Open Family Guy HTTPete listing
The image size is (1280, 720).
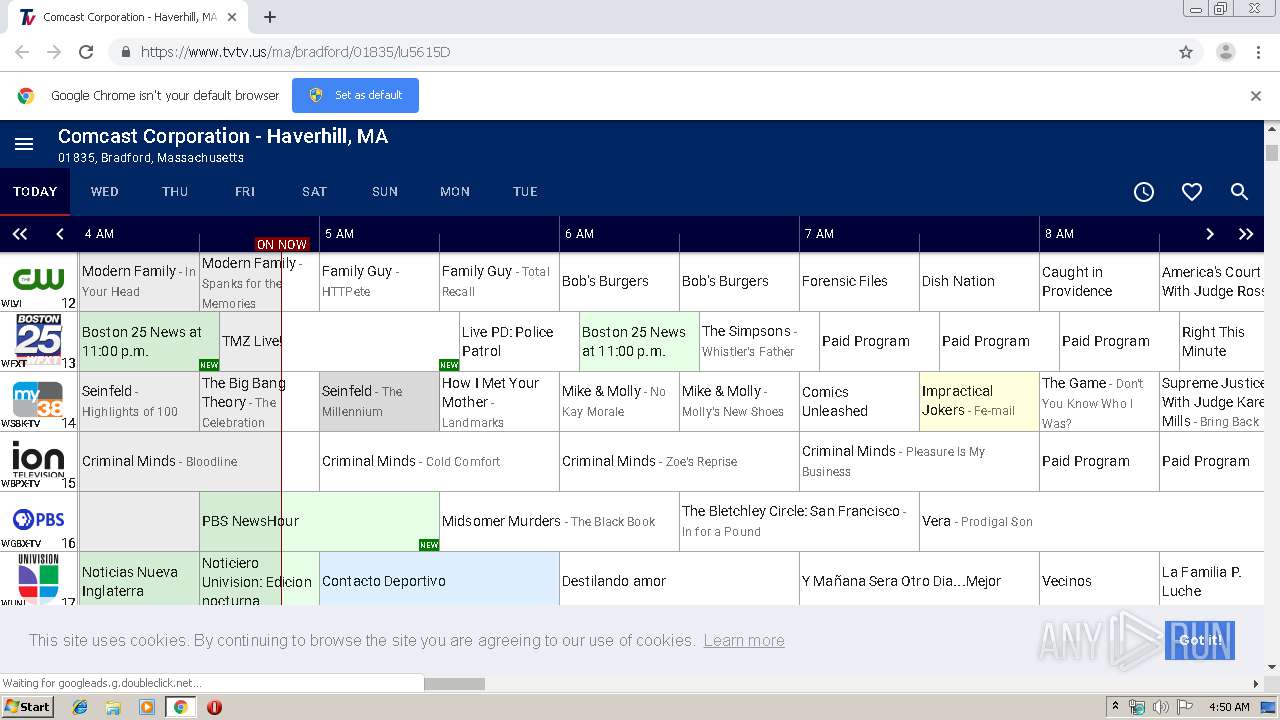(x=379, y=282)
